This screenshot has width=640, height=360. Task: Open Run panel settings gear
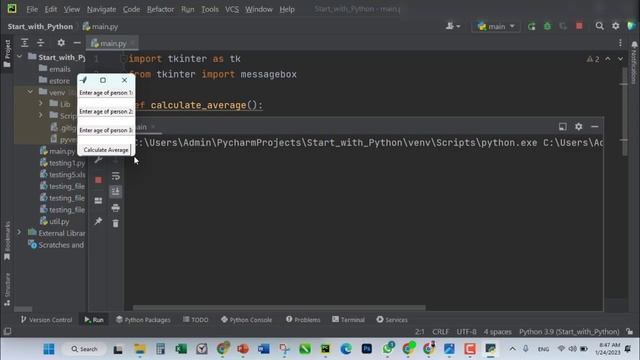pos(578,127)
